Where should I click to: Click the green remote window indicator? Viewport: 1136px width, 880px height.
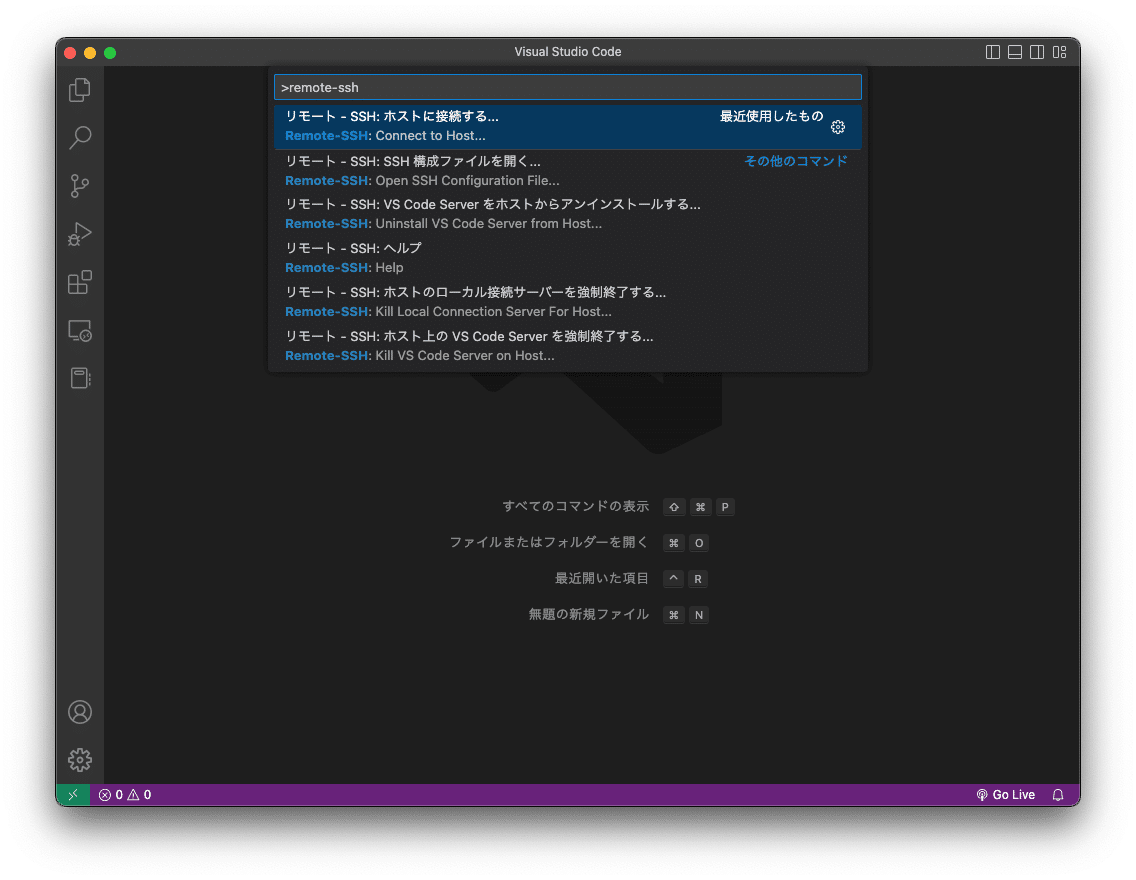click(72, 795)
